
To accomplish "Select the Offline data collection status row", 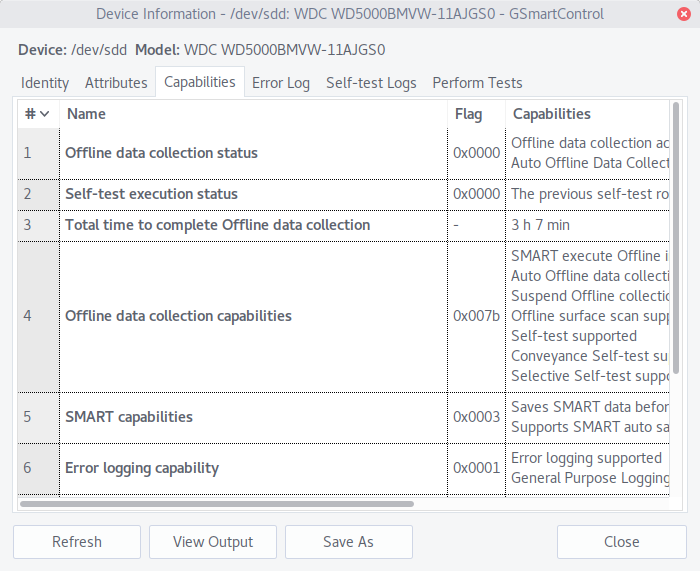I will 343,153.
